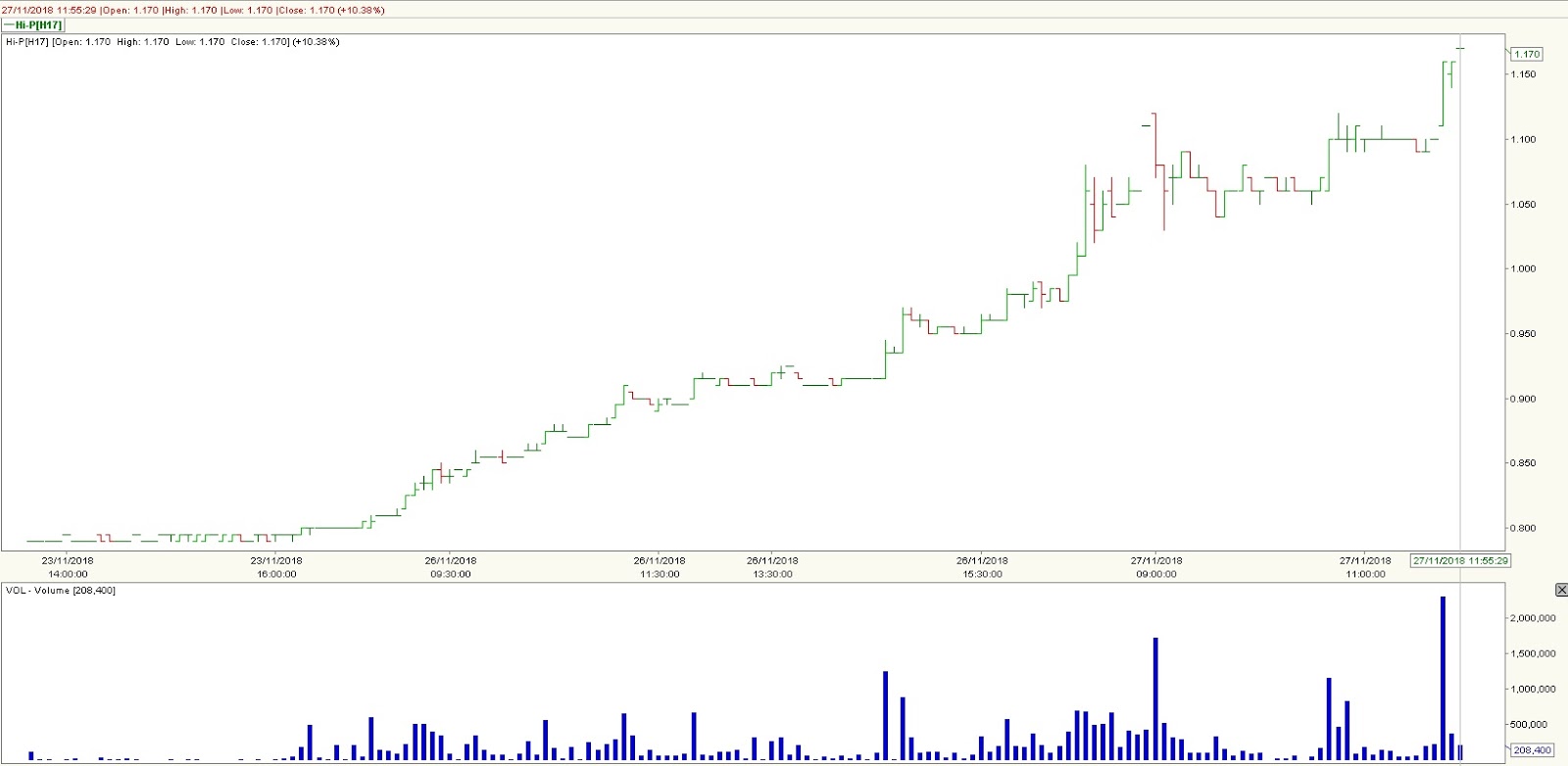Viewport: 1568px width, 766px height.
Task: Click the top status bar date and OHLC text
Action: (x=193, y=10)
